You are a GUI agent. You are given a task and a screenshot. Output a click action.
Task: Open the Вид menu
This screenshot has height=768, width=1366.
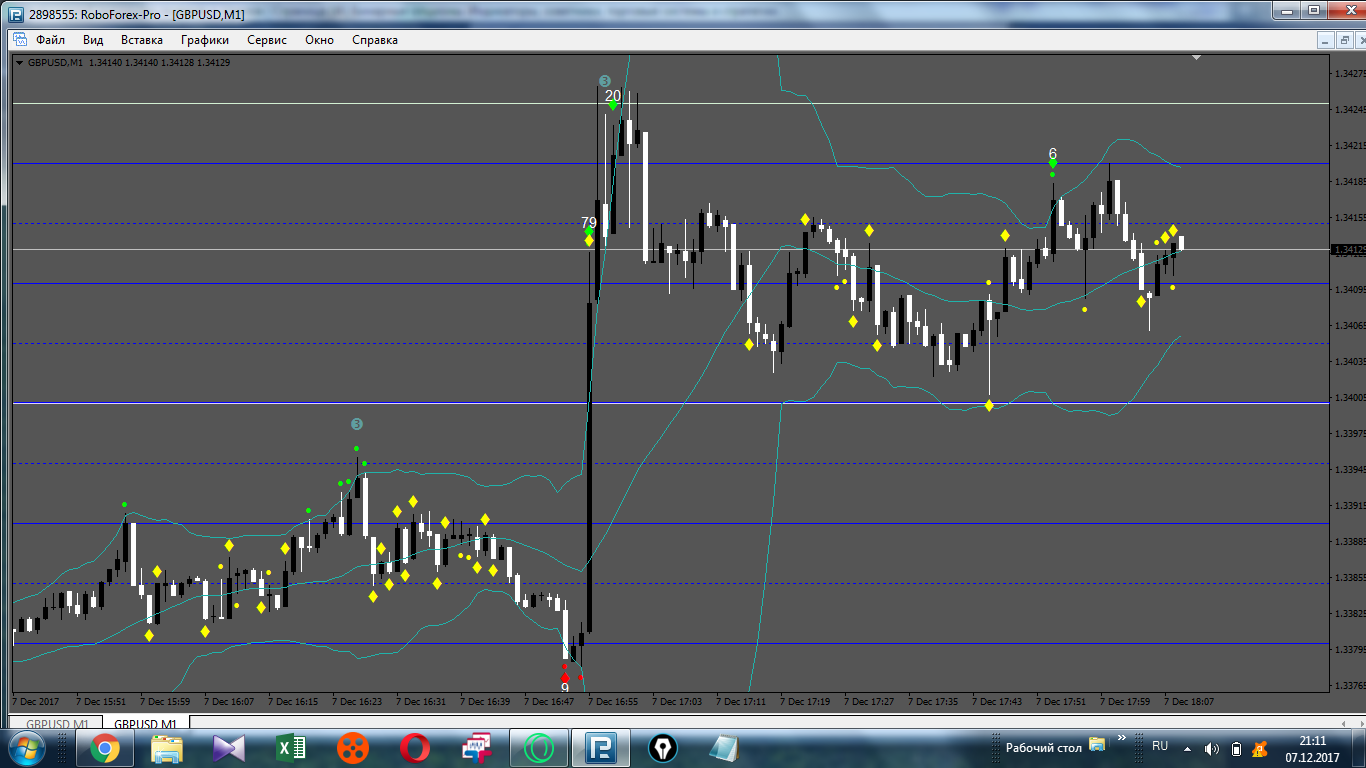(x=93, y=40)
